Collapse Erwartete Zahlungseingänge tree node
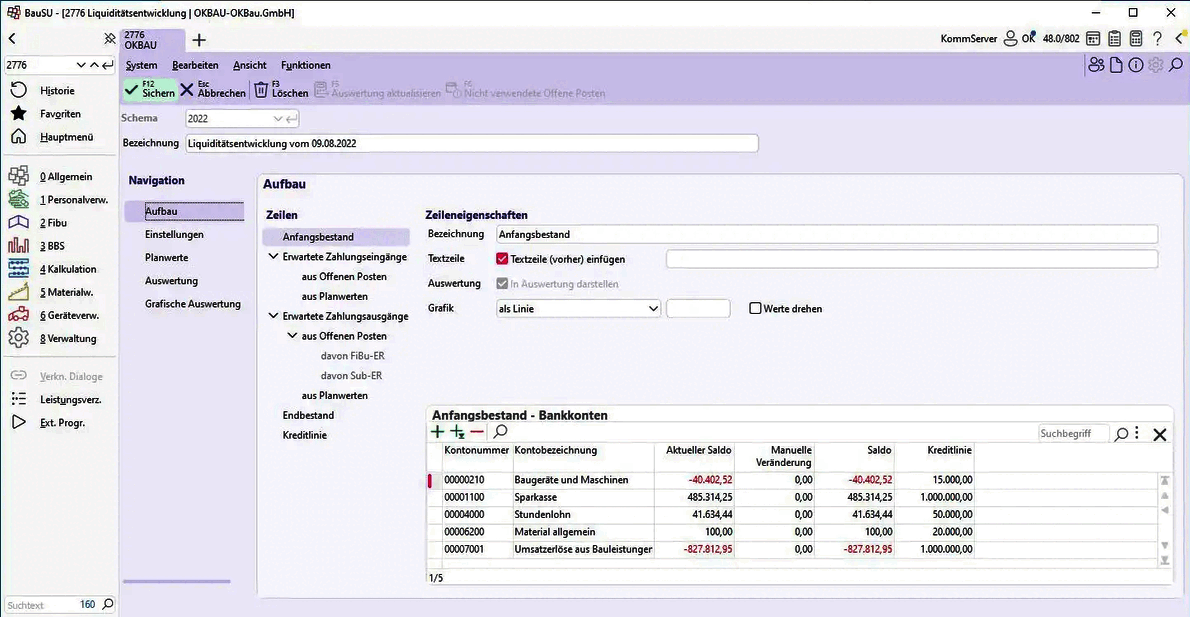The width and height of the screenshot is (1190, 617). [273, 257]
